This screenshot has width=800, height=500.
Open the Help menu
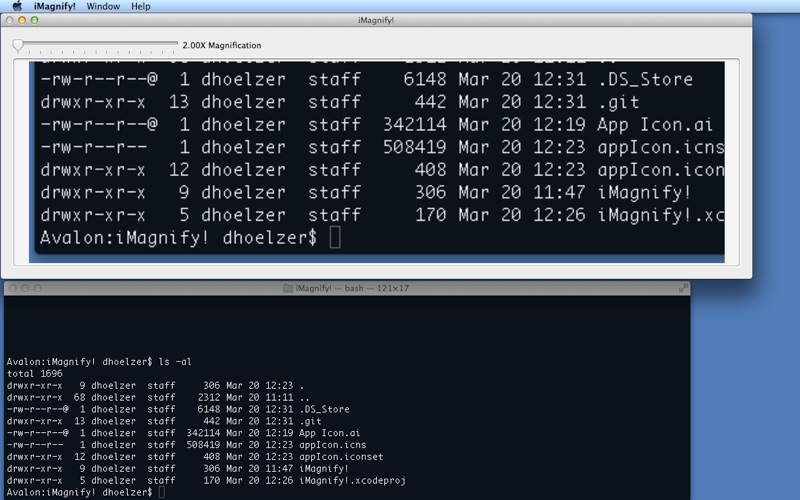click(141, 6)
